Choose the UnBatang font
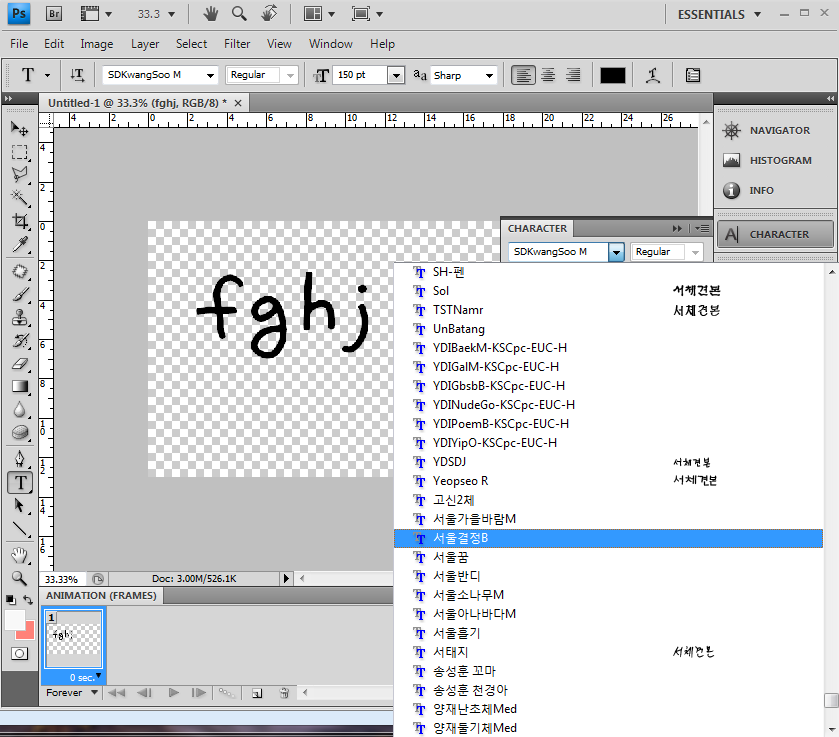 (608, 329)
